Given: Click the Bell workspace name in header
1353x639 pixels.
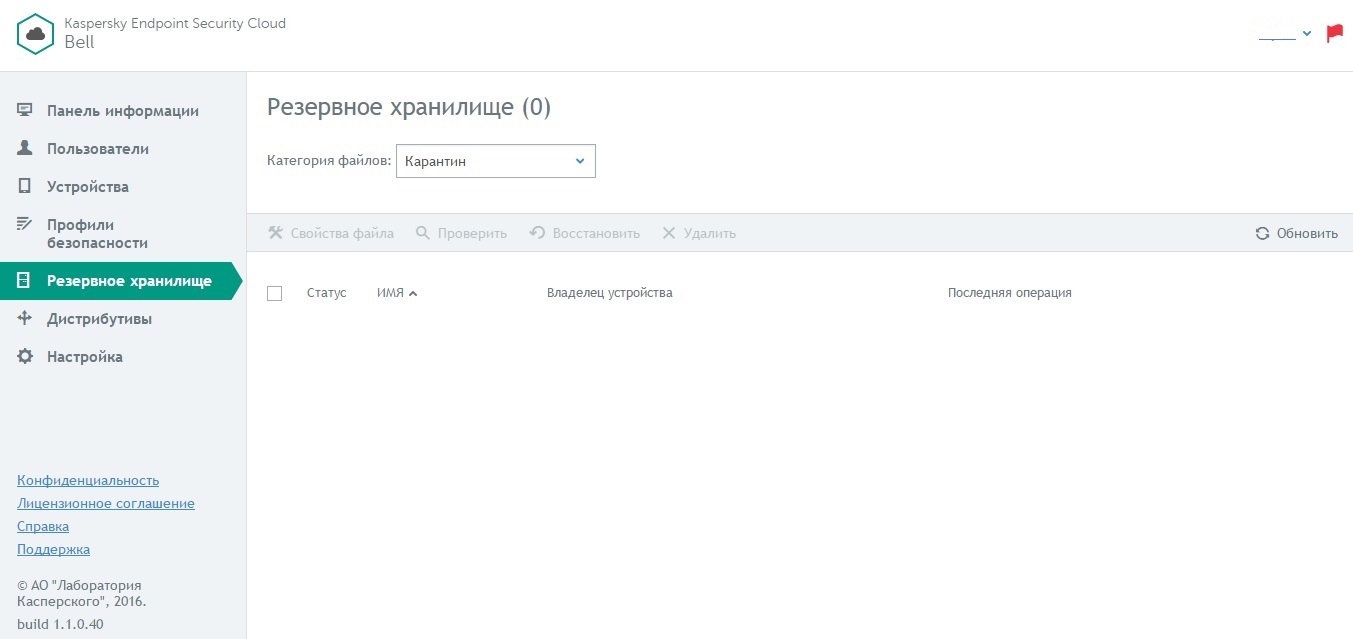Looking at the screenshot, I should tap(79, 43).
